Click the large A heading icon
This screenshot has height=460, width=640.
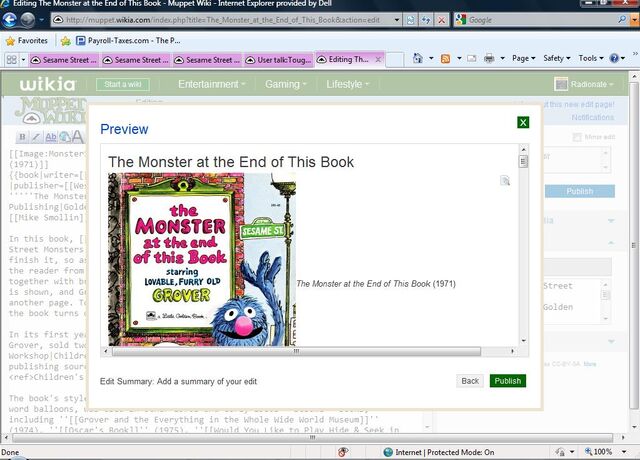coord(78,137)
